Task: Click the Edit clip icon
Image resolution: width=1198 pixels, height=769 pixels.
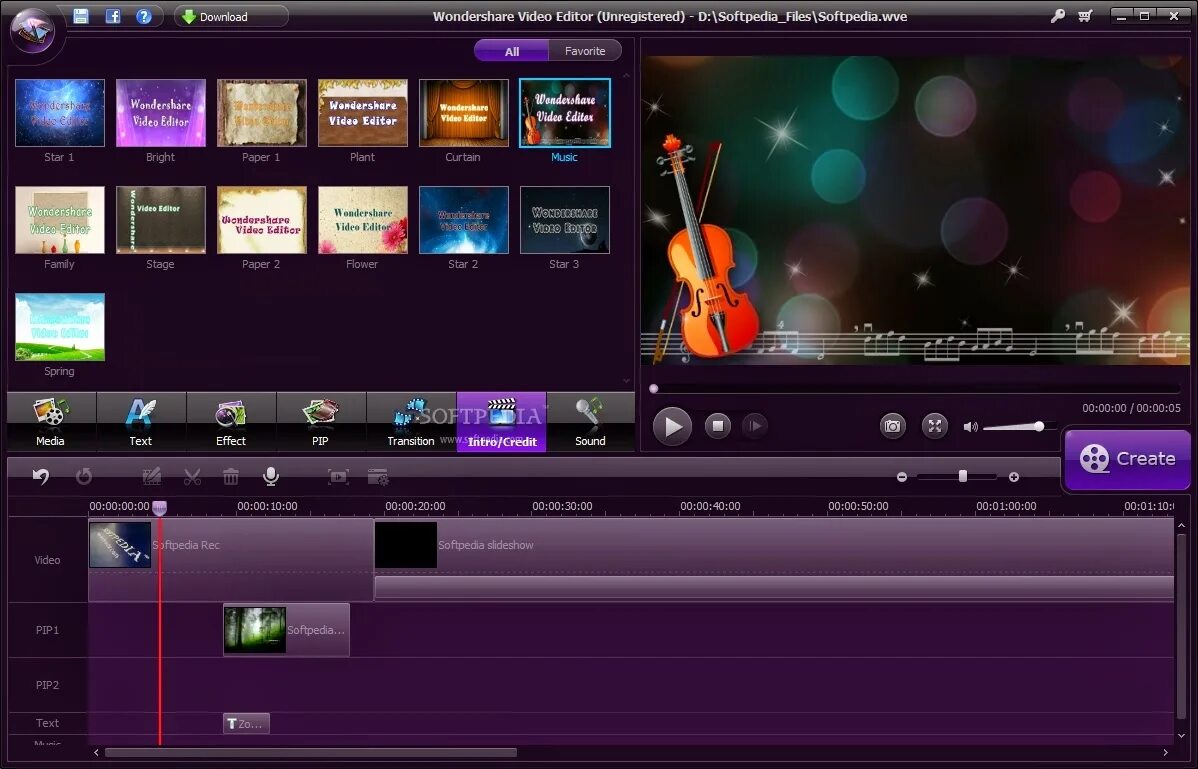Action: tap(152, 477)
